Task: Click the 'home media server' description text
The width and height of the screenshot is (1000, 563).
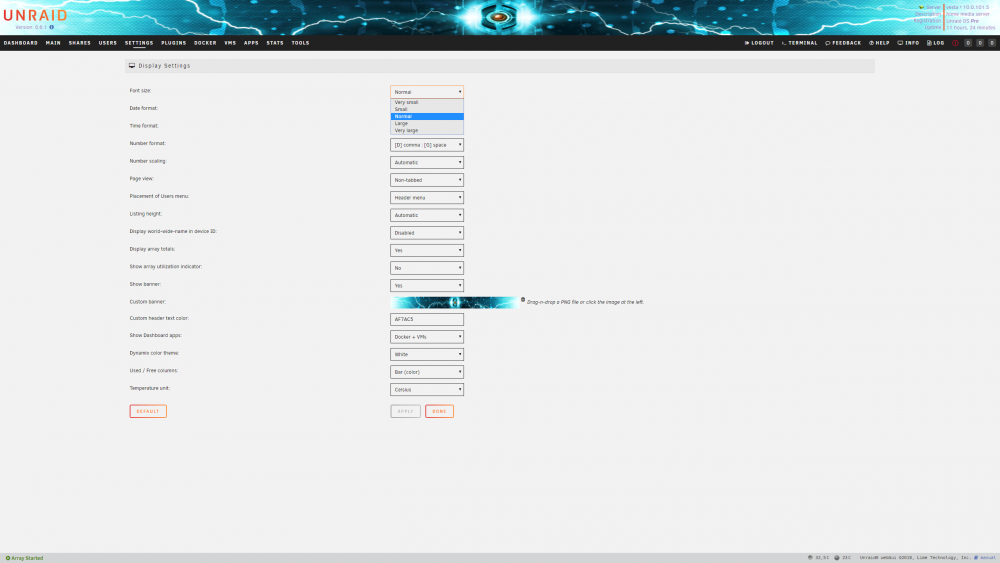Action: click(967, 14)
